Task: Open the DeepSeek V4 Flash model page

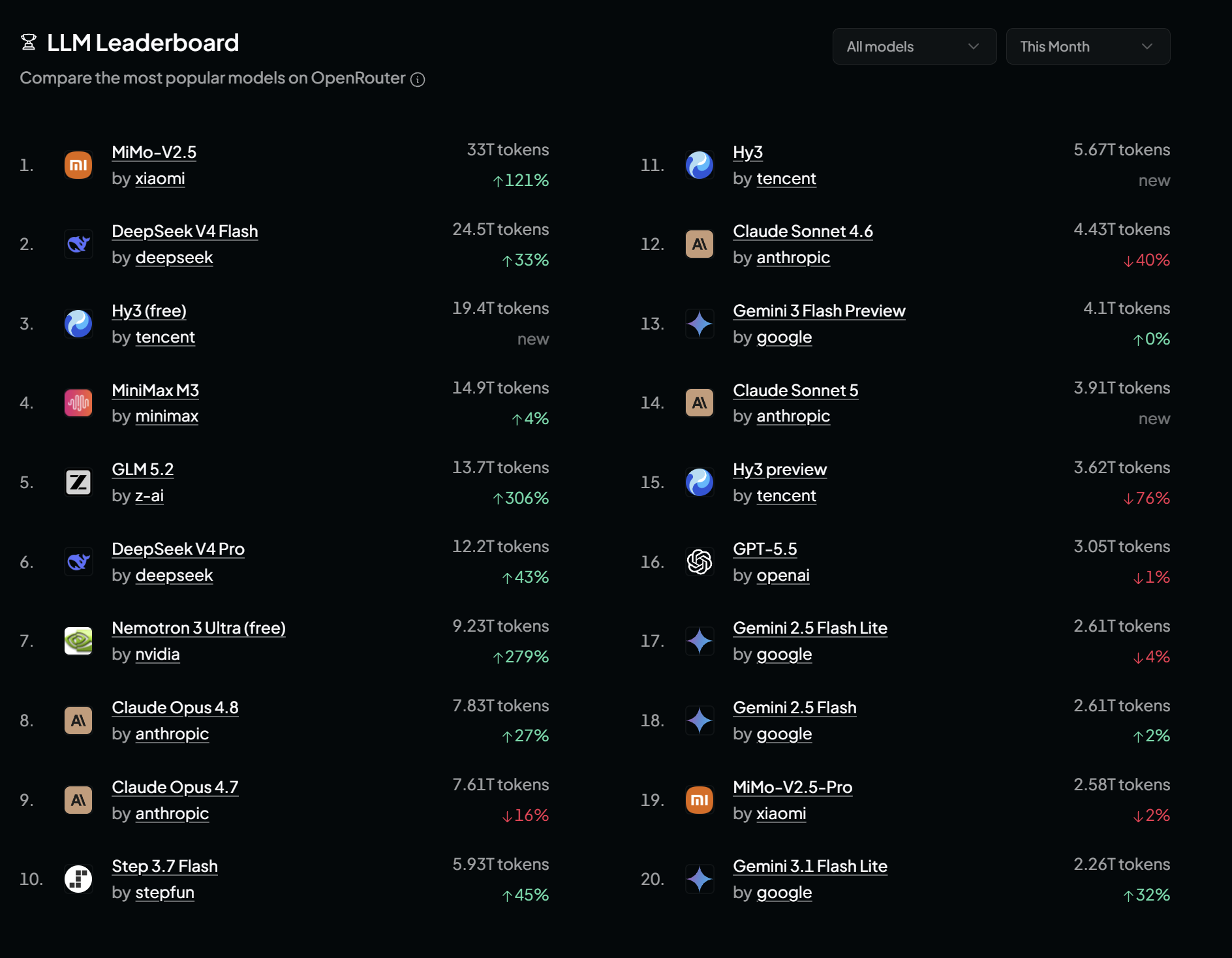Action: click(185, 231)
